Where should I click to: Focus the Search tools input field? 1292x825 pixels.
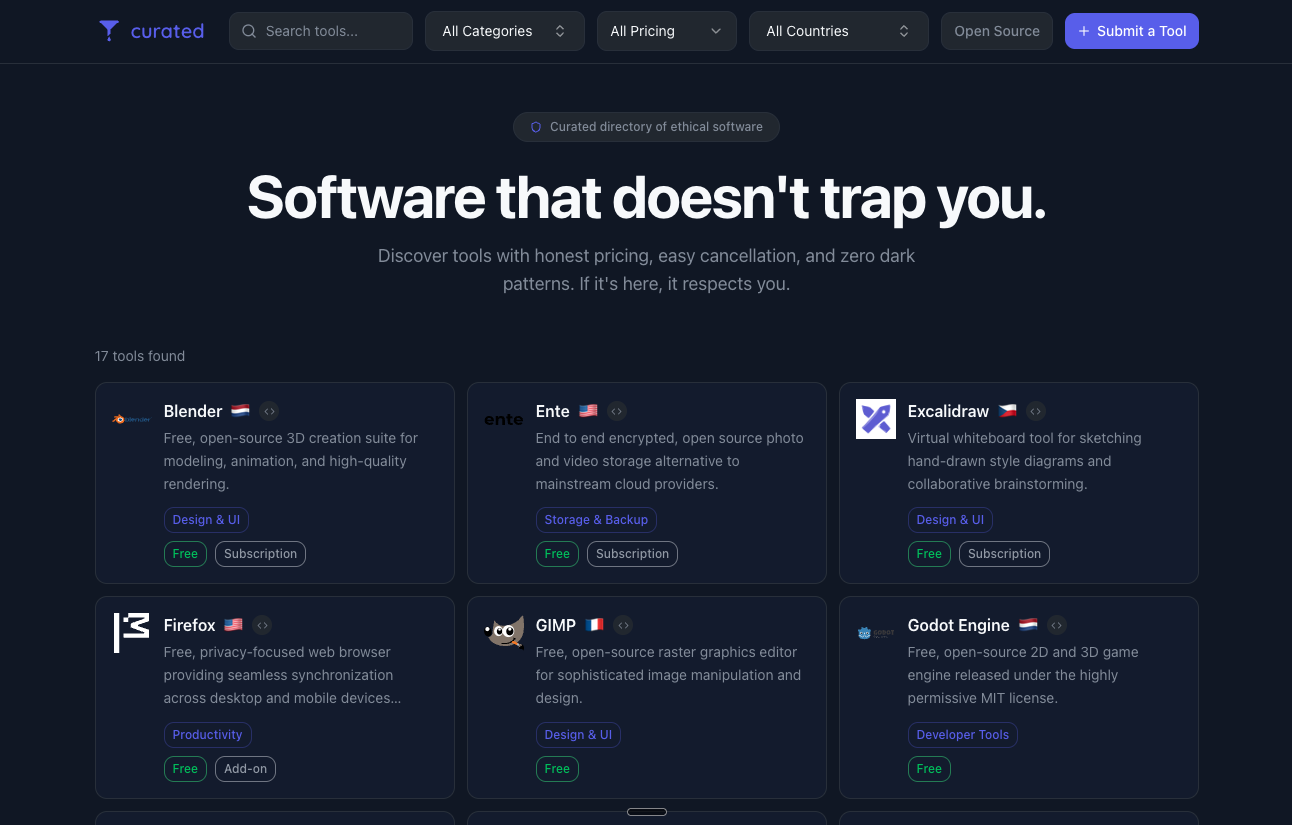coord(321,31)
